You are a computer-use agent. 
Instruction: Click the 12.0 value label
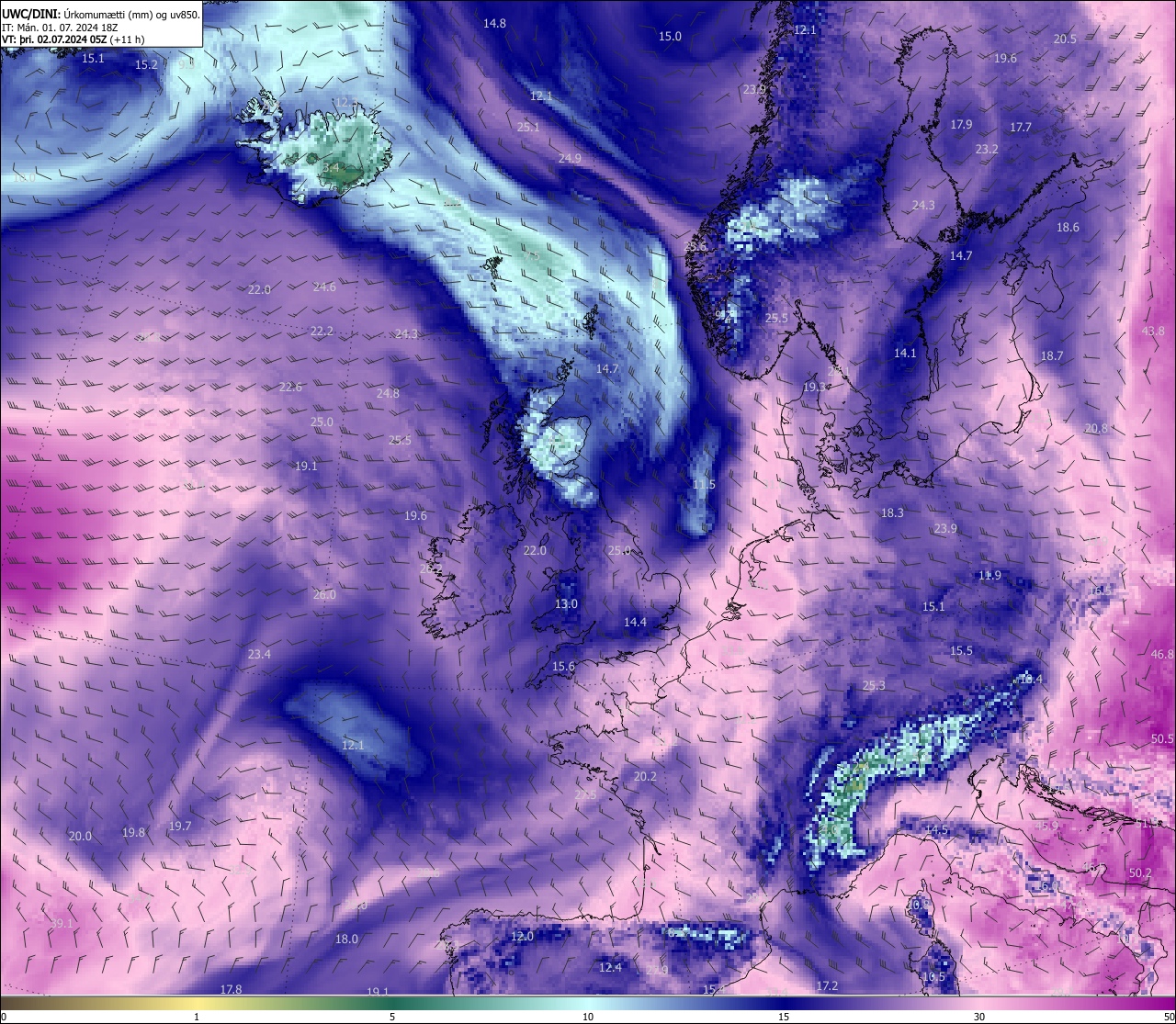pos(522,936)
